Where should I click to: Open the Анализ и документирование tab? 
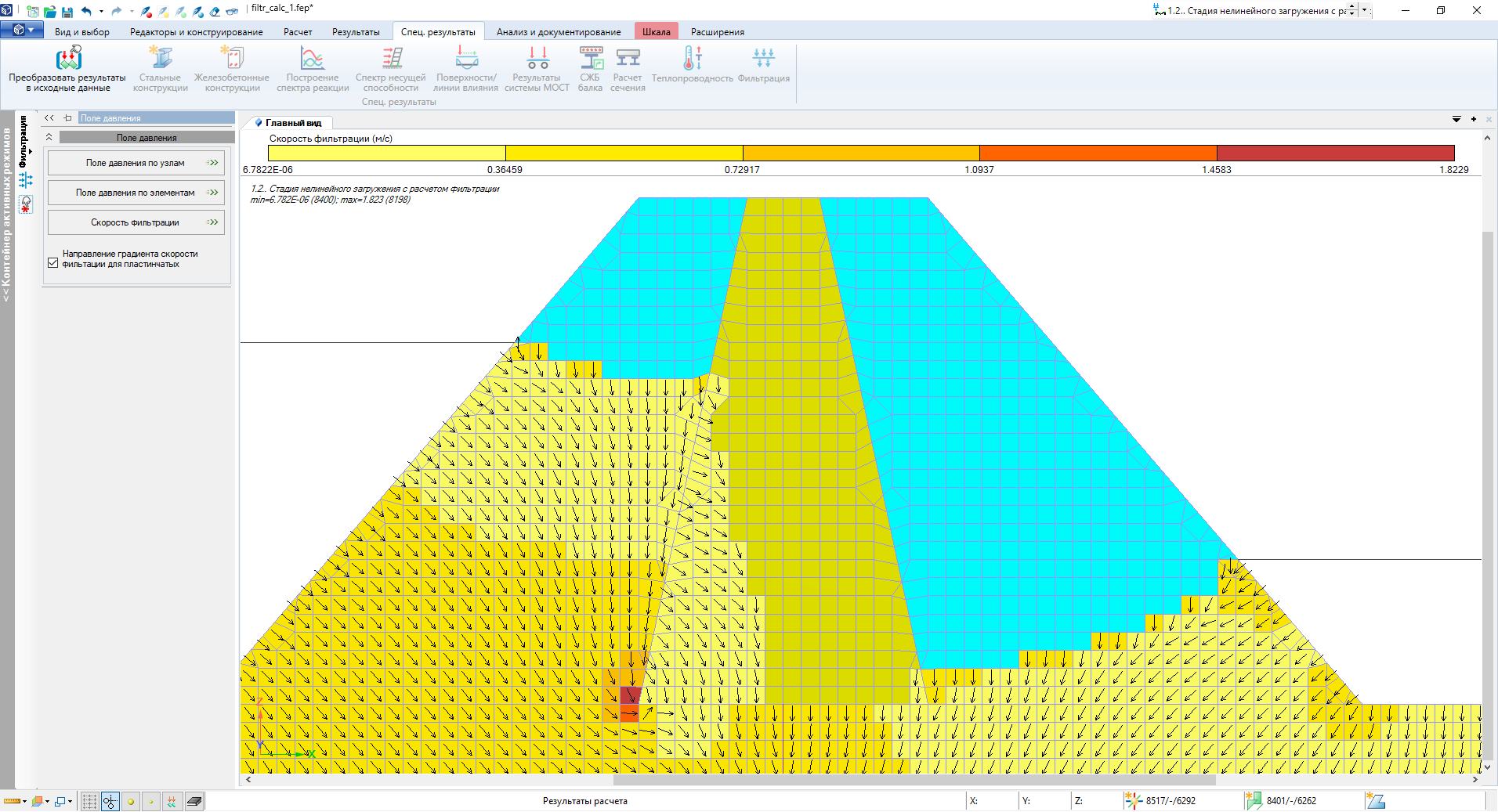point(558,32)
